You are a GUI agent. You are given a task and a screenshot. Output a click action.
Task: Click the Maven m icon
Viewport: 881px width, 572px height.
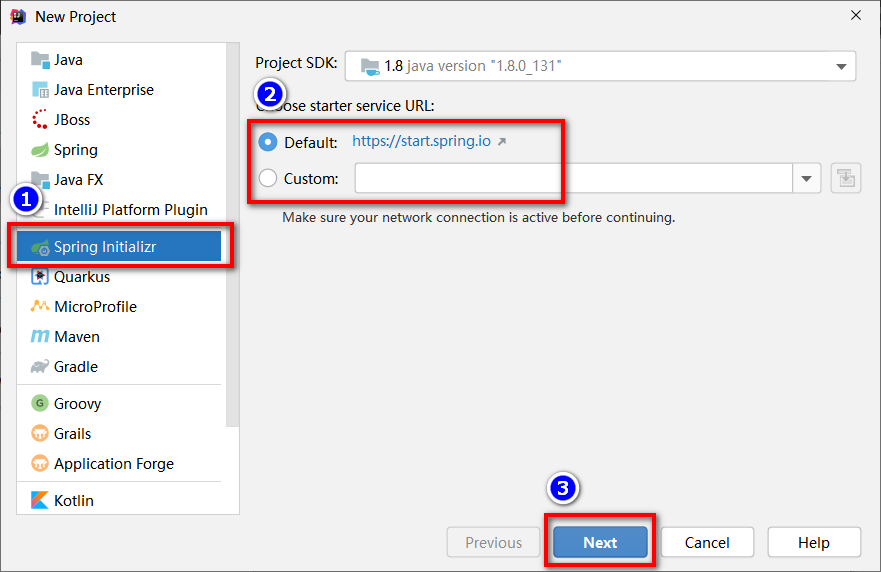pos(40,337)
